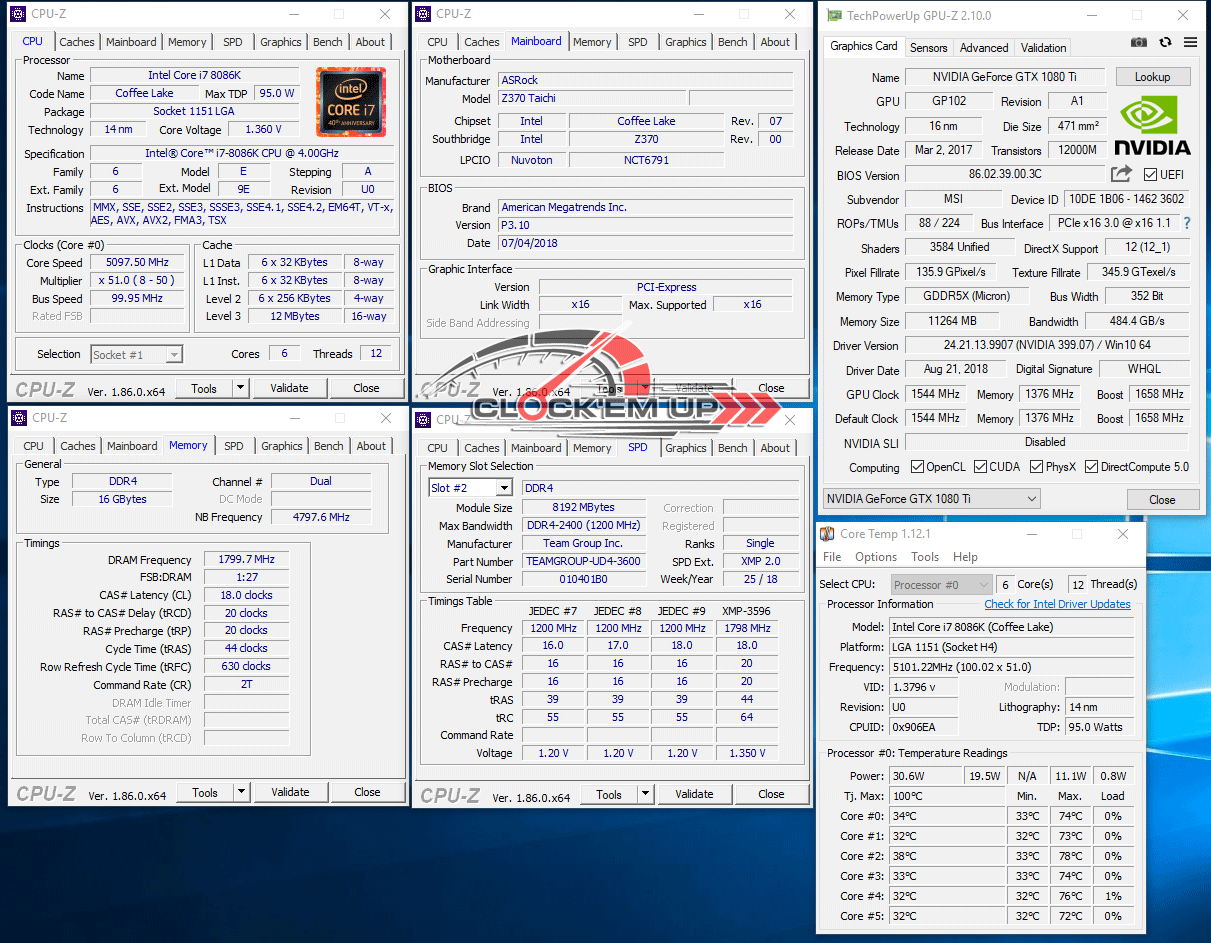This screenshot has width=1211, height=943.
Task: Open the Caches tab in the CPU-Z Memory window
Action: click(x=78, y=446)
